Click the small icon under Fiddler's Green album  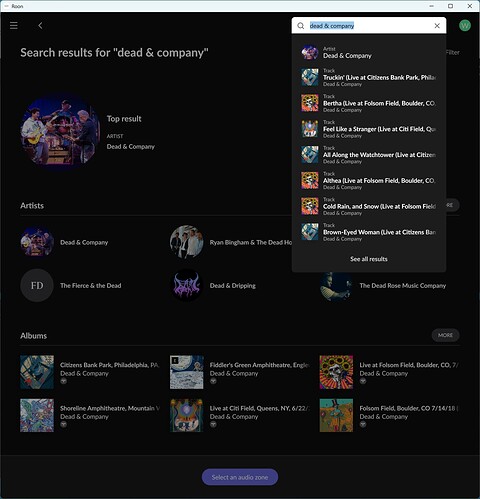pyautogui.click(x=213, y=381)
